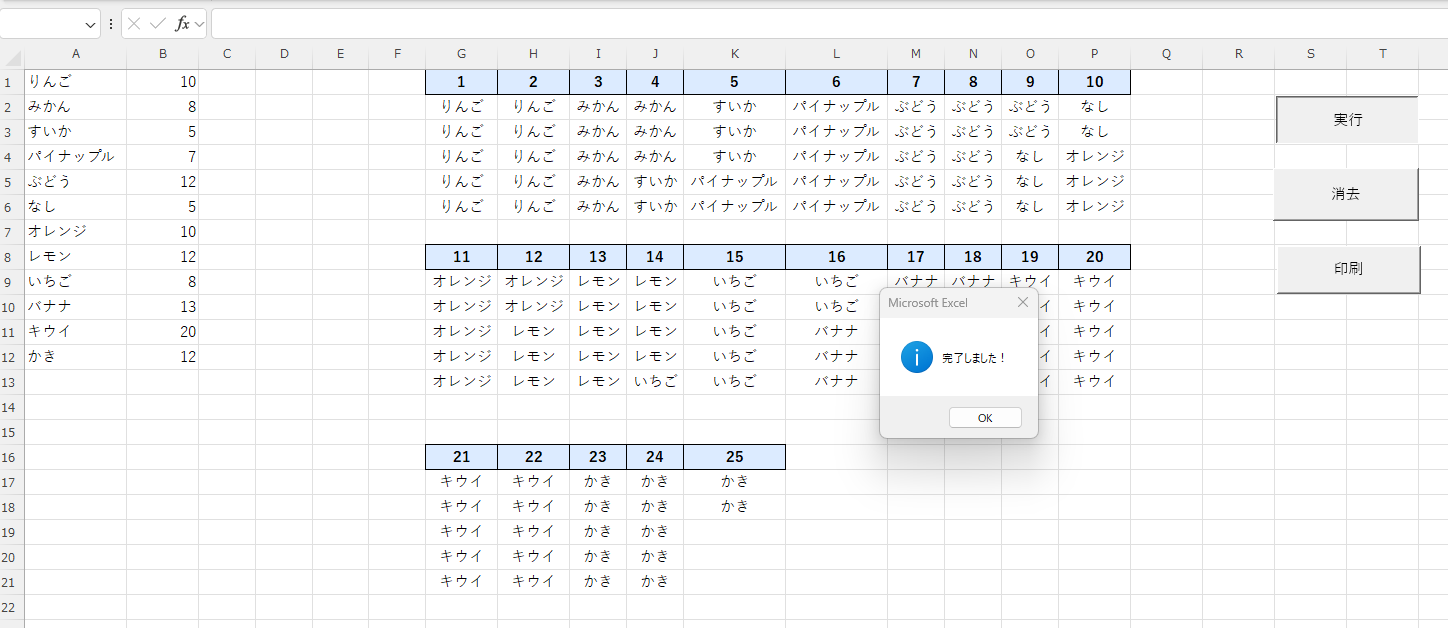This screenshot has height=628, width=1448.
Task: Click the formula bar enter checkmark icon
Action: 157,24
